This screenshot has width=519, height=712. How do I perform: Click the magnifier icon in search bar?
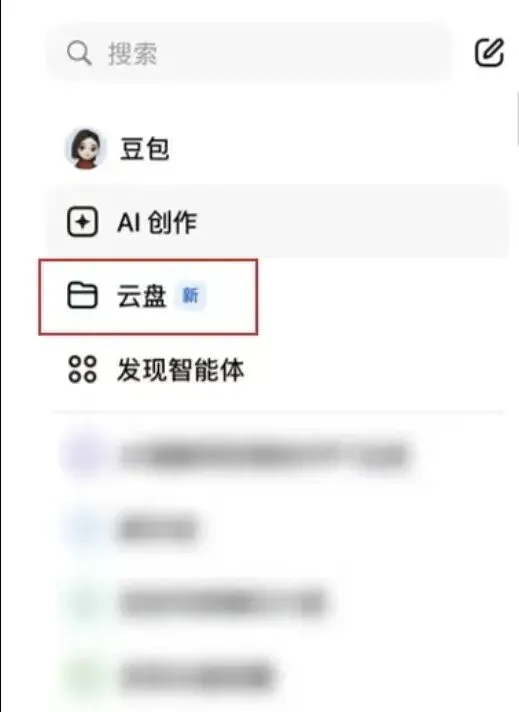pos(79,54)
